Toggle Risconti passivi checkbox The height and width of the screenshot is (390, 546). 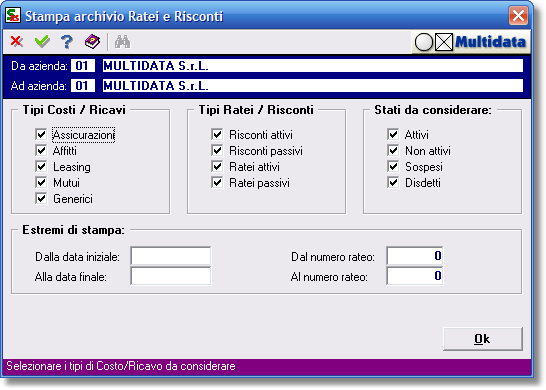217,150
